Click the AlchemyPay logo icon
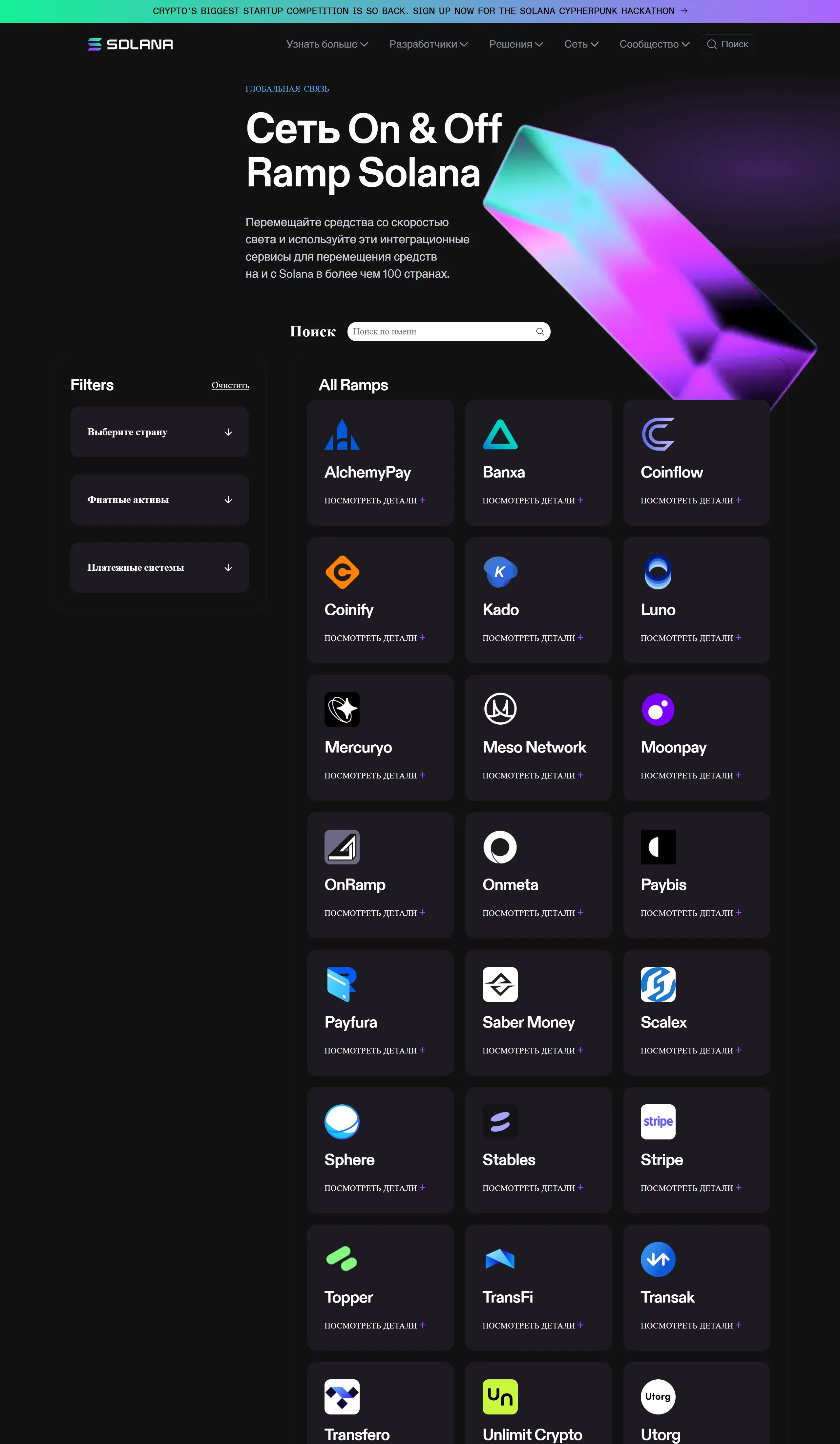Viewport: 840px width, 1444px height. coord(342,434)
